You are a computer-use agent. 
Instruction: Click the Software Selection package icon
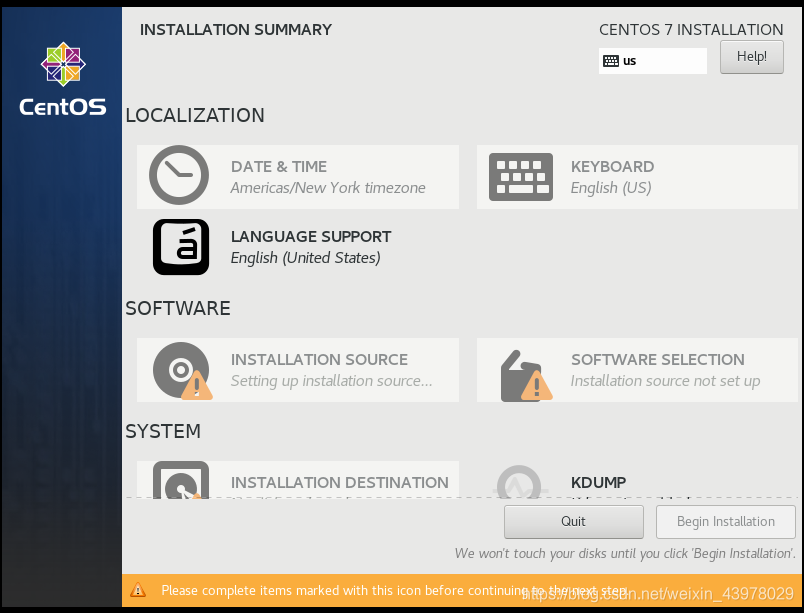pyautogui.click(x=526, y=375)
